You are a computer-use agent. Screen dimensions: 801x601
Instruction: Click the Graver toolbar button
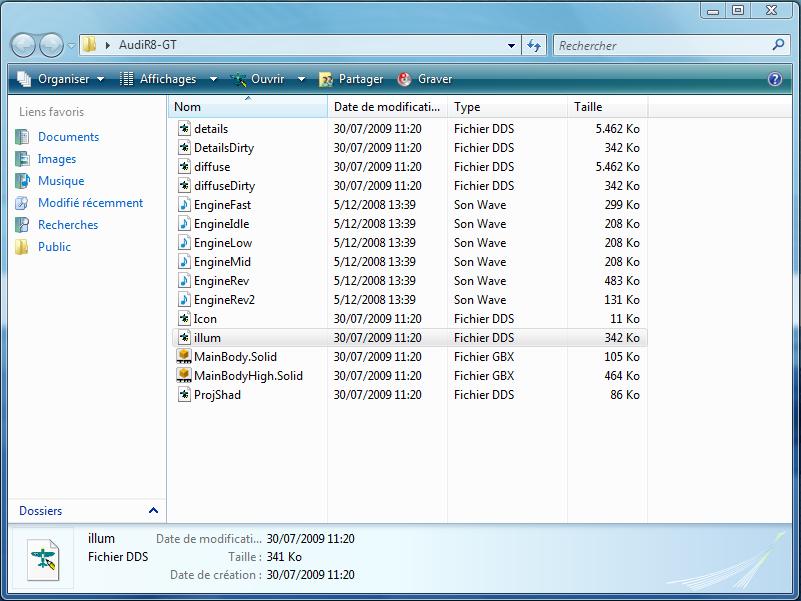pos(425,79)
